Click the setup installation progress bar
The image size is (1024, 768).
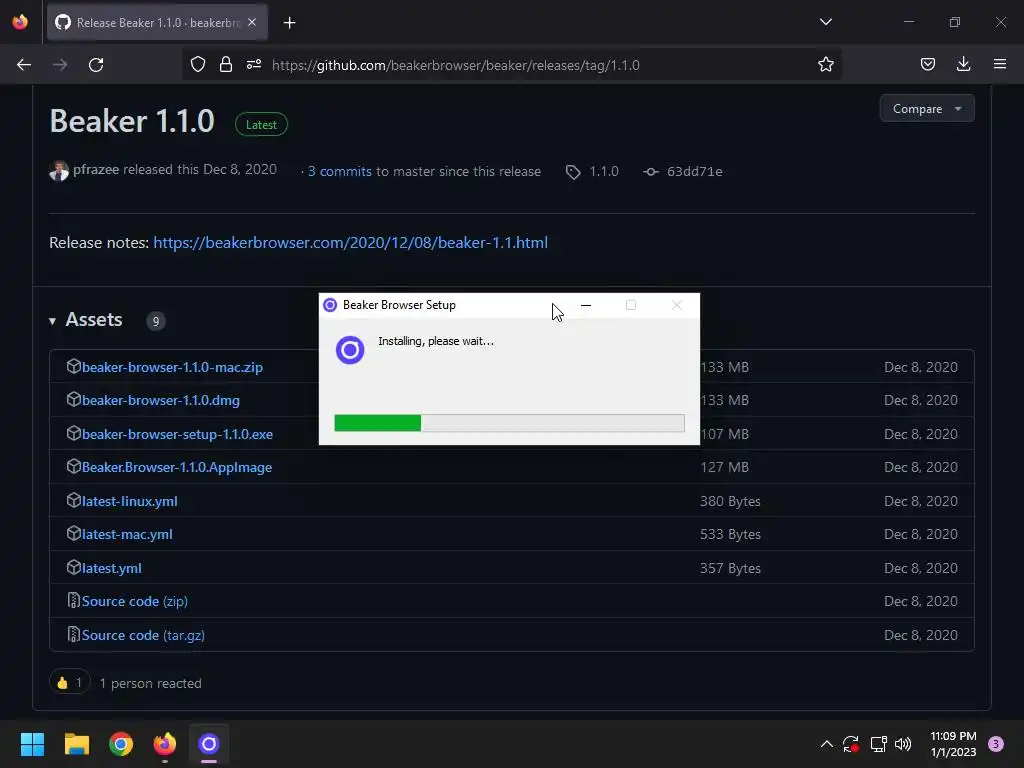(509, 423)
